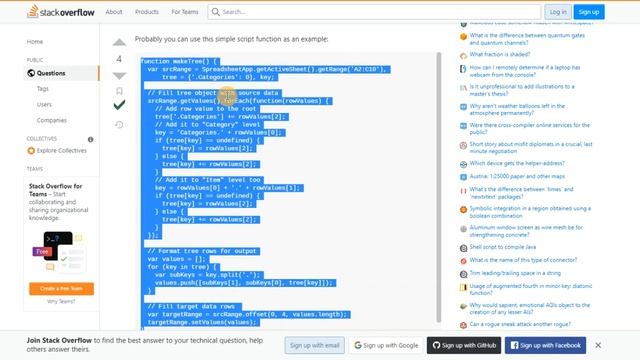Open Companies in the left sidebar
This screenshot has height=360, width=640.
[51, 120]
